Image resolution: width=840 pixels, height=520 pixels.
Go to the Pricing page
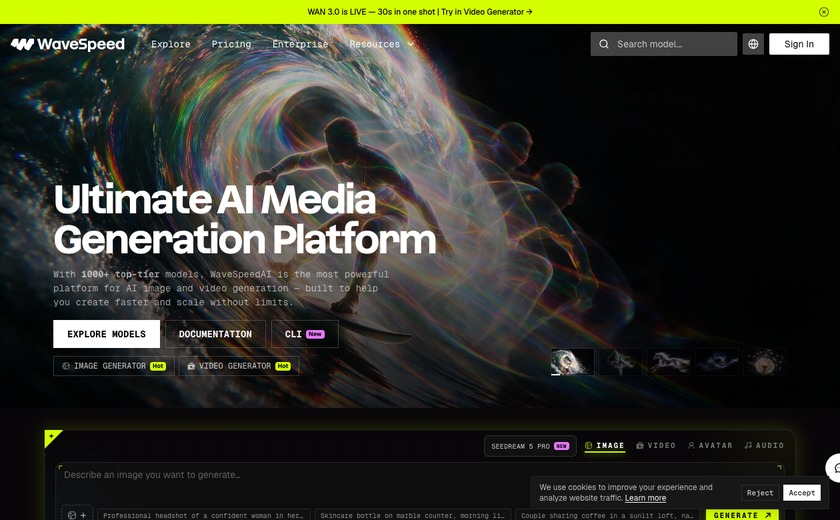pos(231,44)
